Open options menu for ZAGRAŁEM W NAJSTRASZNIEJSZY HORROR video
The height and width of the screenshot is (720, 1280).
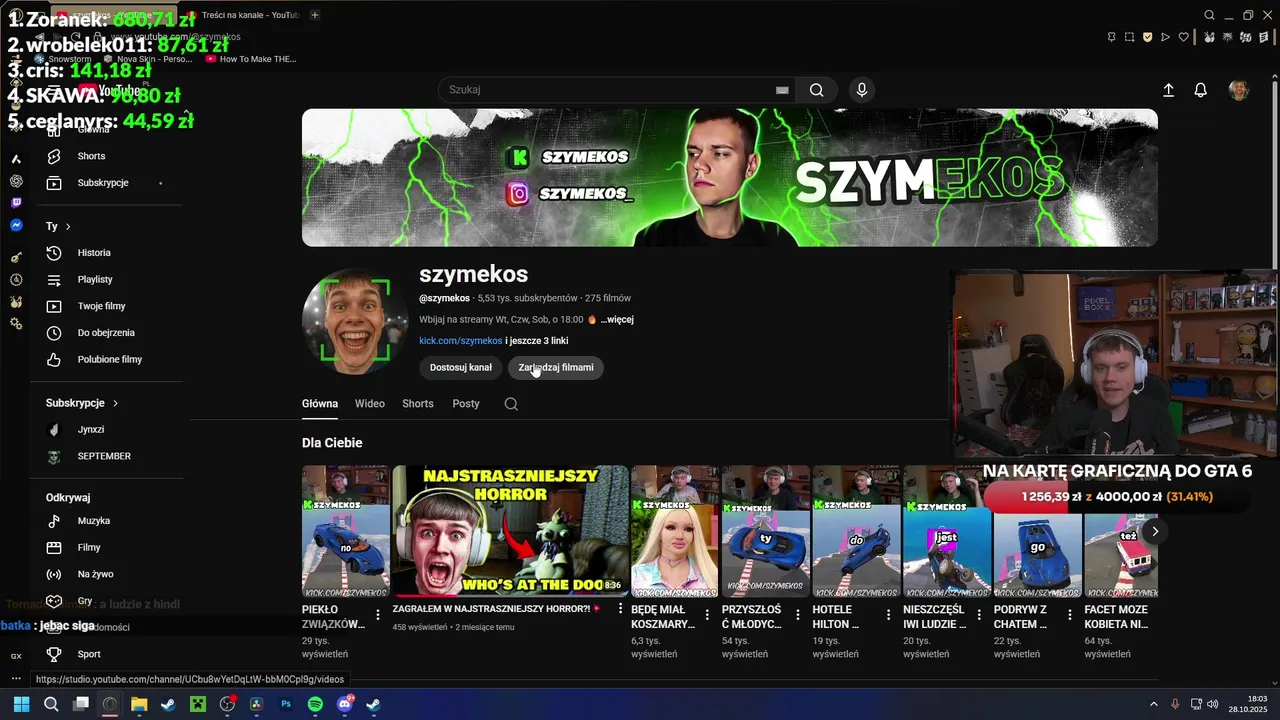pyautogui.click(x=620, y=609)
